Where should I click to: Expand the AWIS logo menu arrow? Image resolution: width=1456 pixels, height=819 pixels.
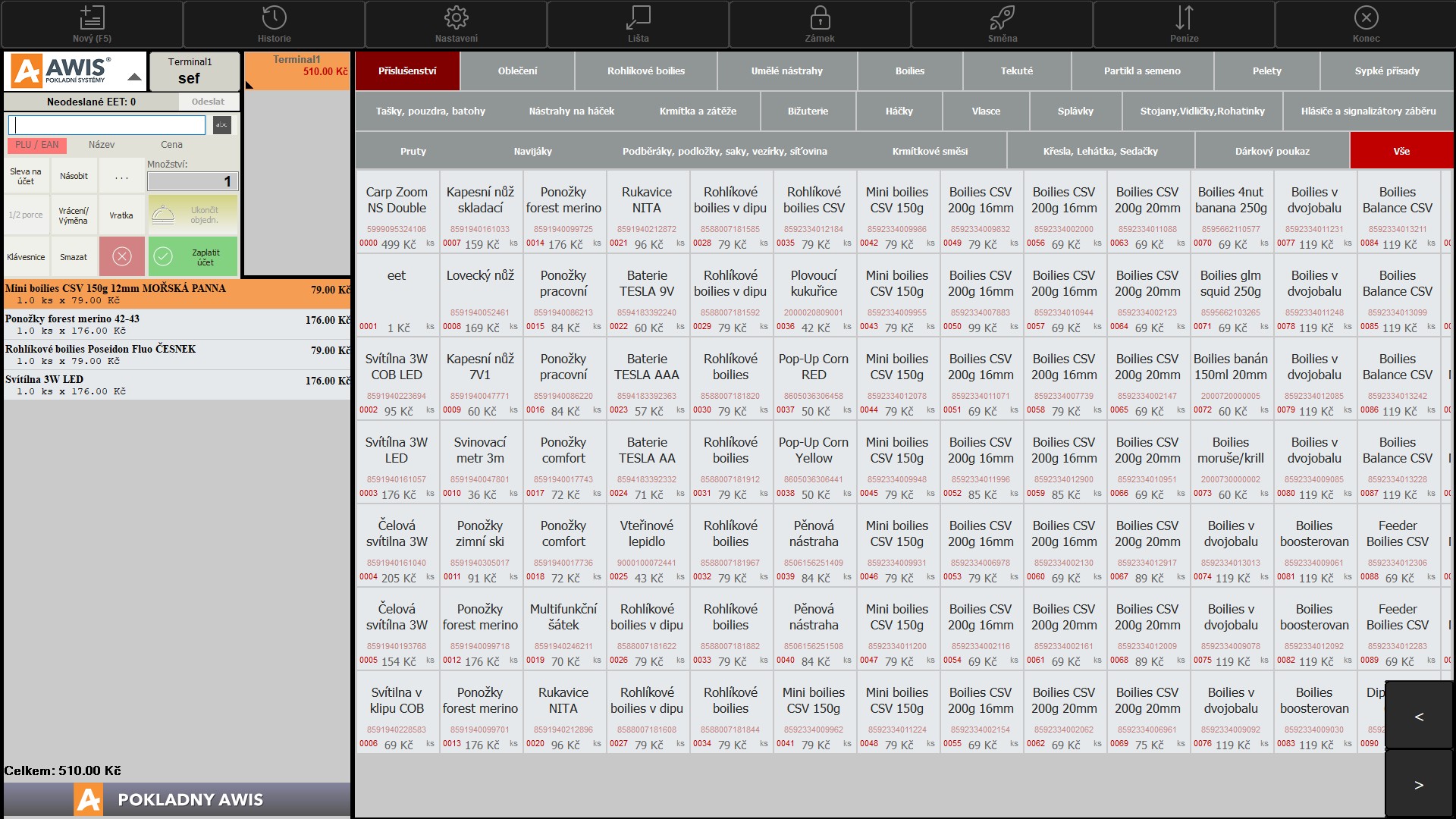(134, 77)
